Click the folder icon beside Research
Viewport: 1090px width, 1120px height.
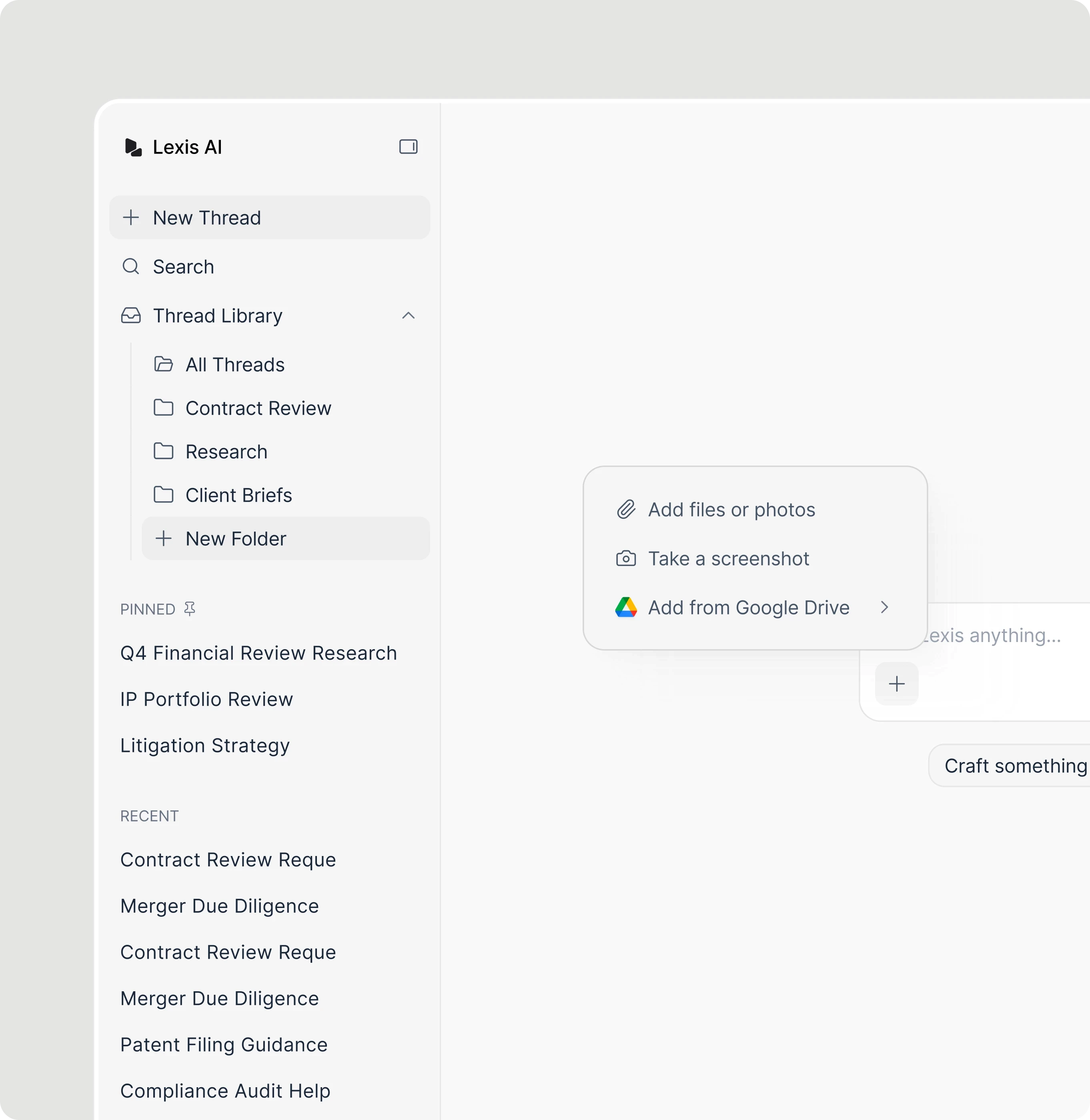[164, 451]
